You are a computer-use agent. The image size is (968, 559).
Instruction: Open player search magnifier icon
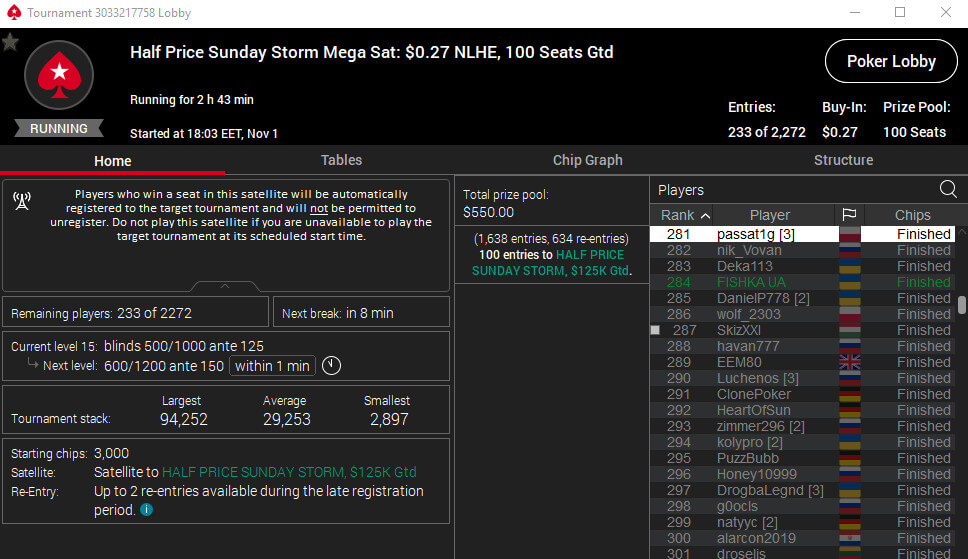948,189
